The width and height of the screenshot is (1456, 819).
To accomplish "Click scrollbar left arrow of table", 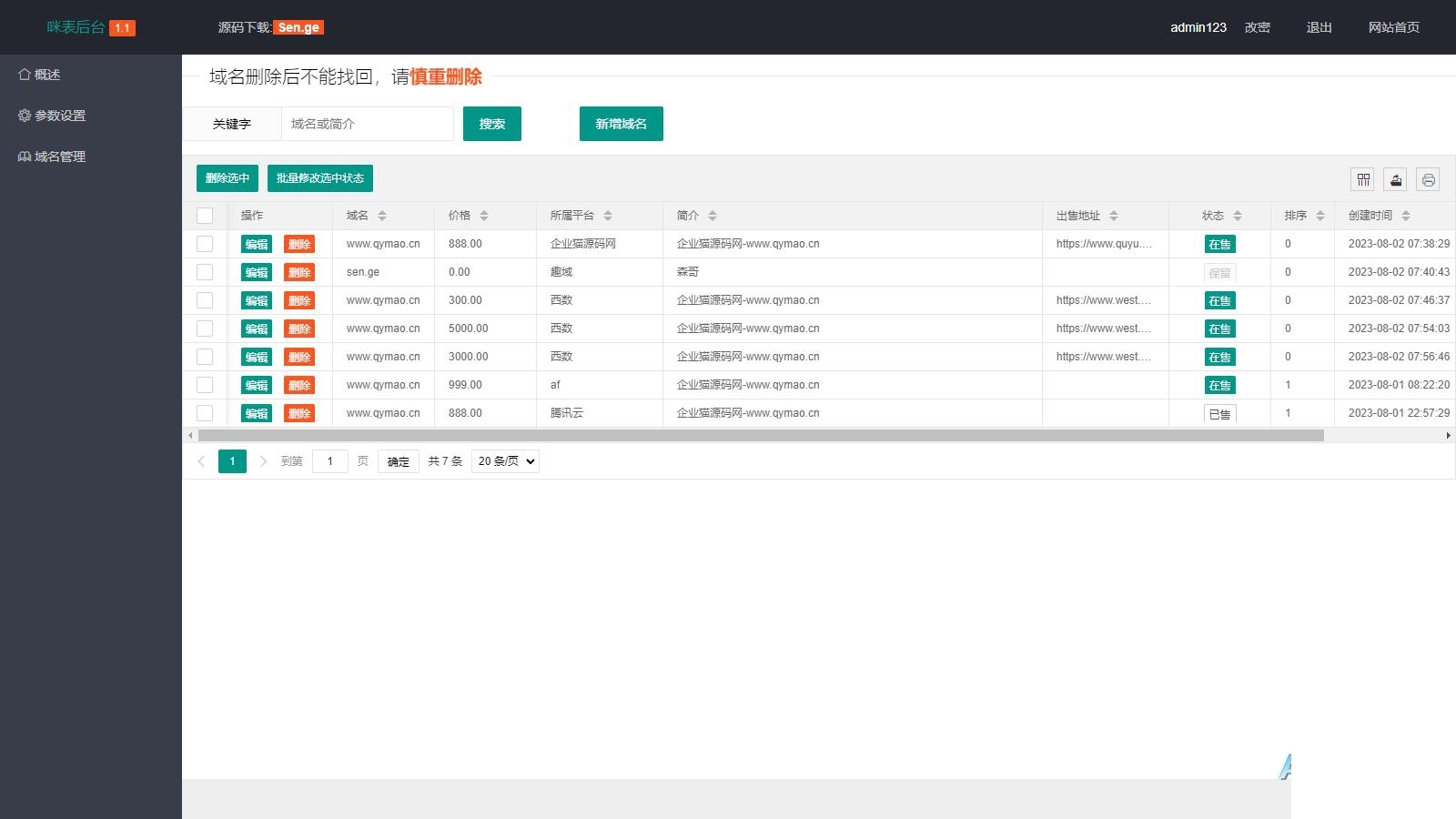I will pos(189,436).
